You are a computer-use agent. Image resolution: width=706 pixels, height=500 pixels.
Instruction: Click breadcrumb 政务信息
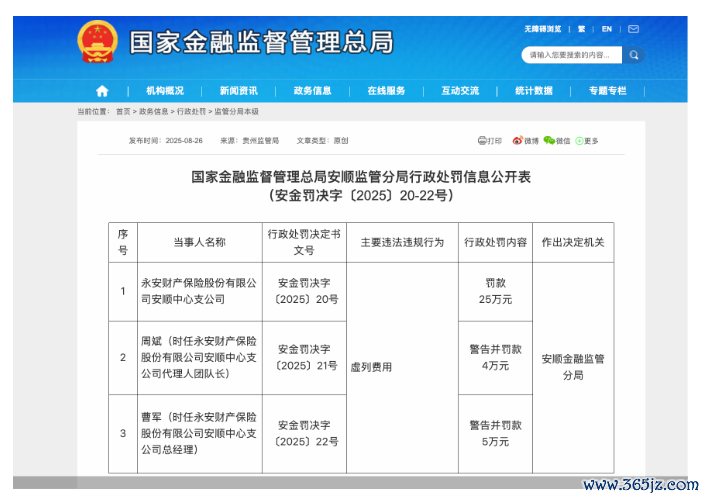pos(154,111)
